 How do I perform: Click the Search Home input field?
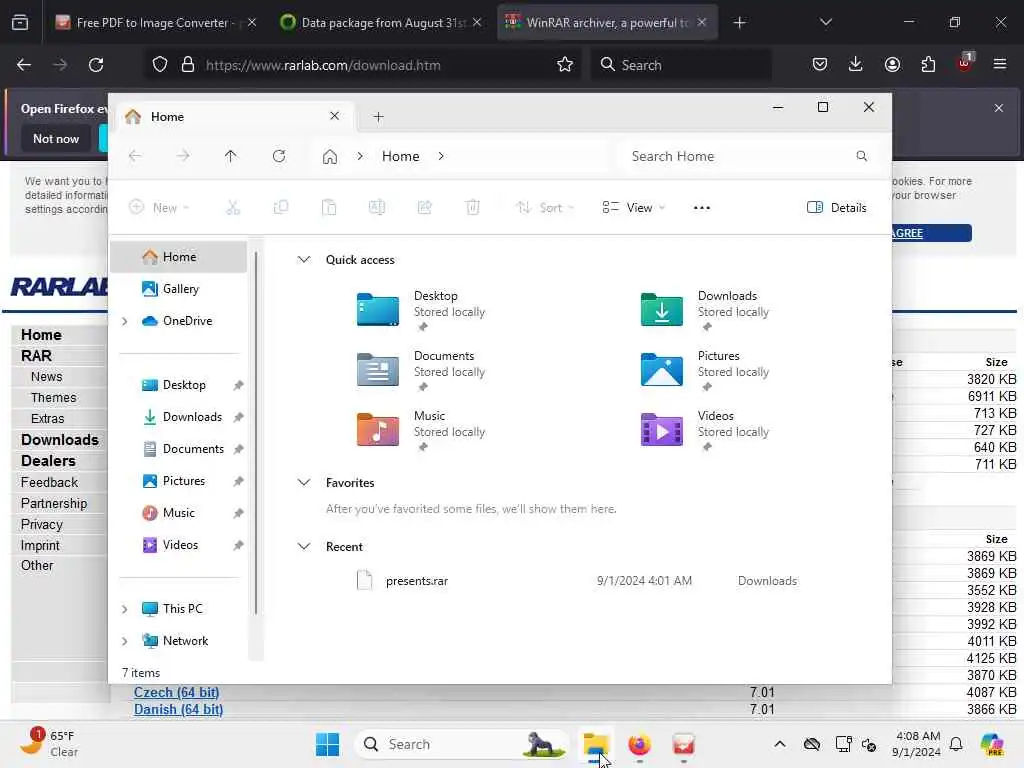(748, 156)
